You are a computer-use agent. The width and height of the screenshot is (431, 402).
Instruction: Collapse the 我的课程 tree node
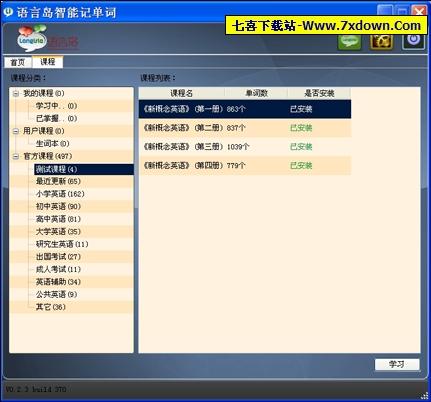[16, 94]
